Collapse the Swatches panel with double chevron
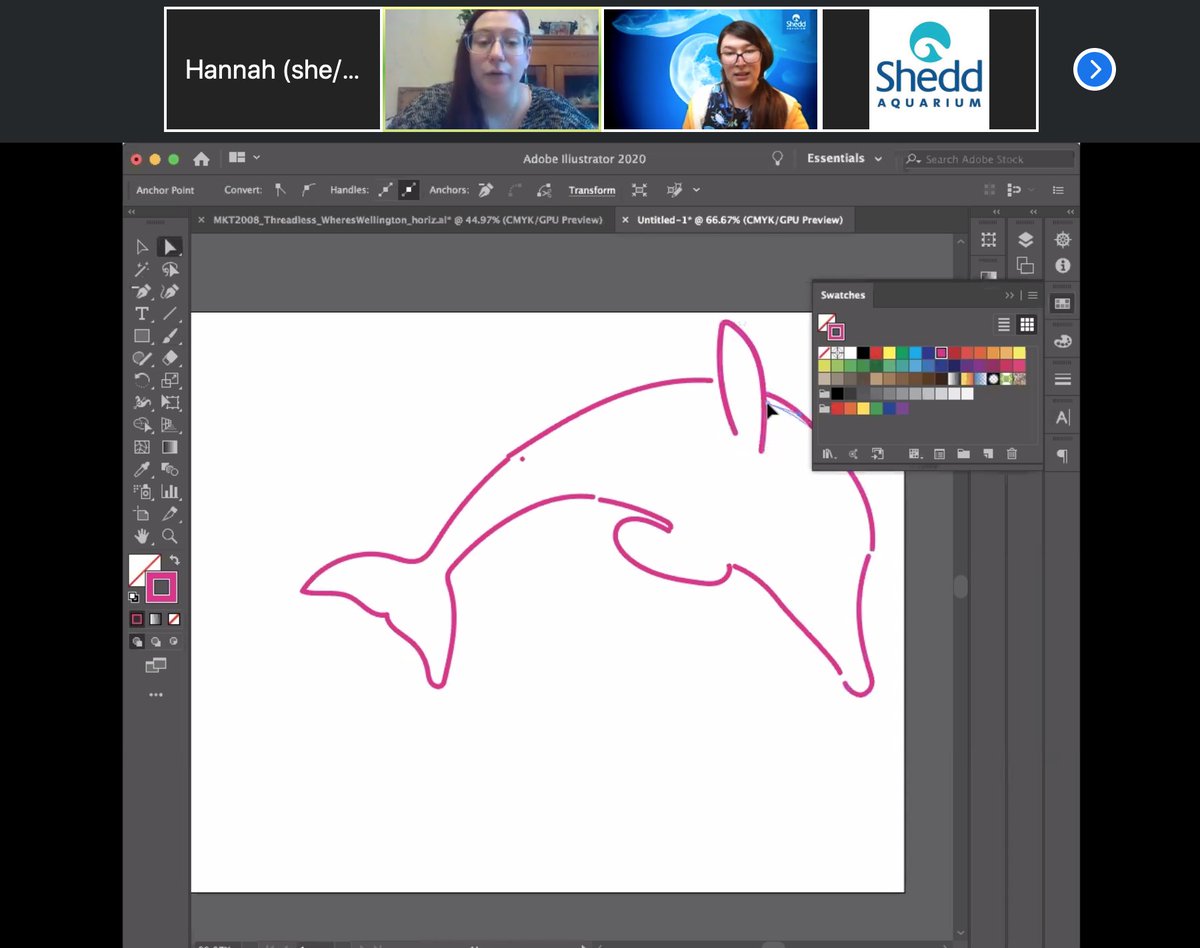This screenshot has width=1200, height=948. click(x=1010, y=295)
